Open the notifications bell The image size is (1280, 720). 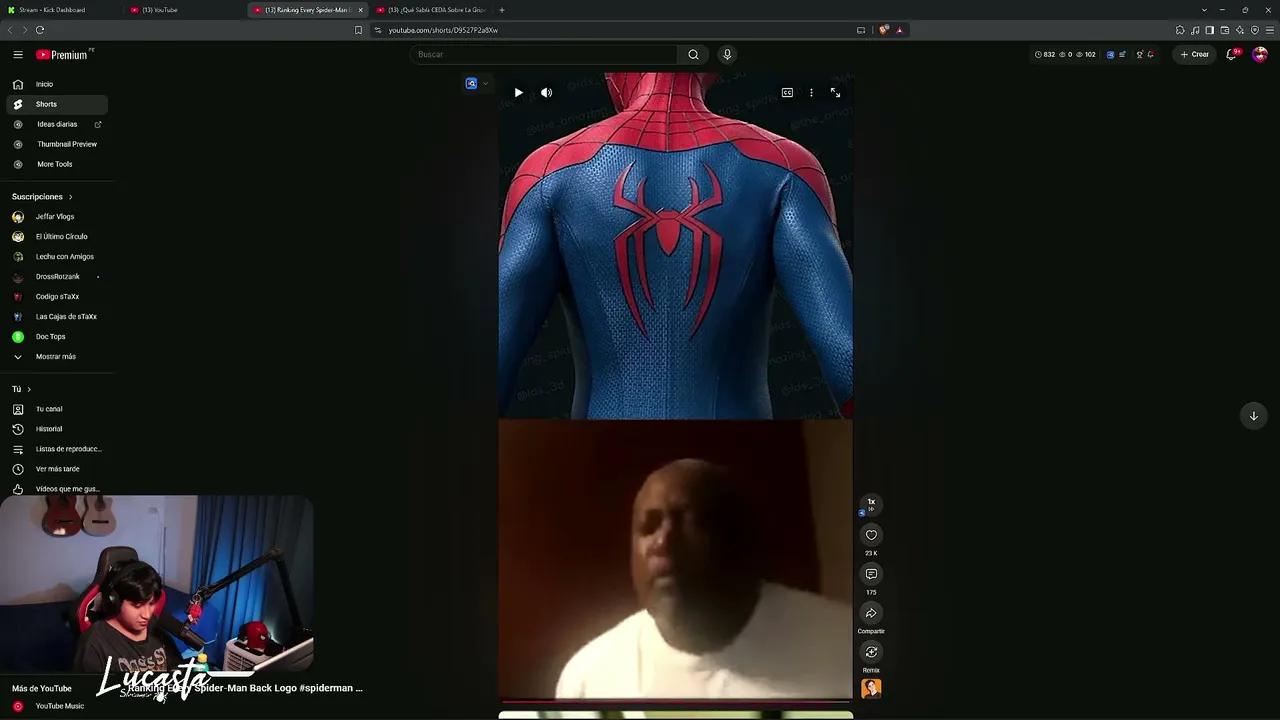coord(1232,55)
